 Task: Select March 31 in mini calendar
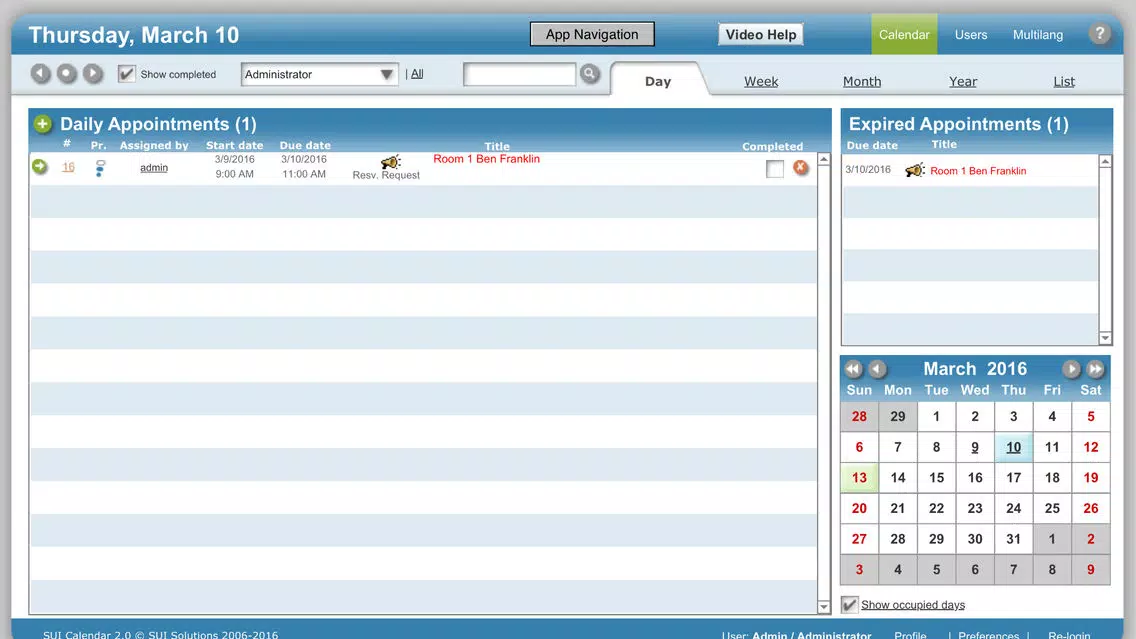(x=1013, y=538)
